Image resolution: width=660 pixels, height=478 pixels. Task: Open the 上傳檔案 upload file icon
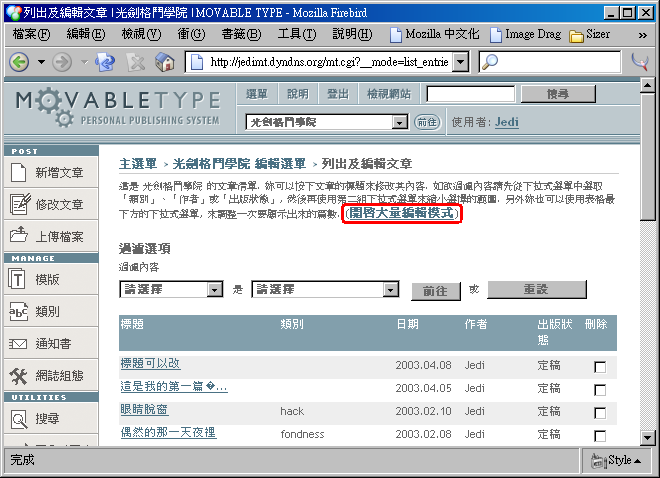pyautogui.click(x=19, y=235)
